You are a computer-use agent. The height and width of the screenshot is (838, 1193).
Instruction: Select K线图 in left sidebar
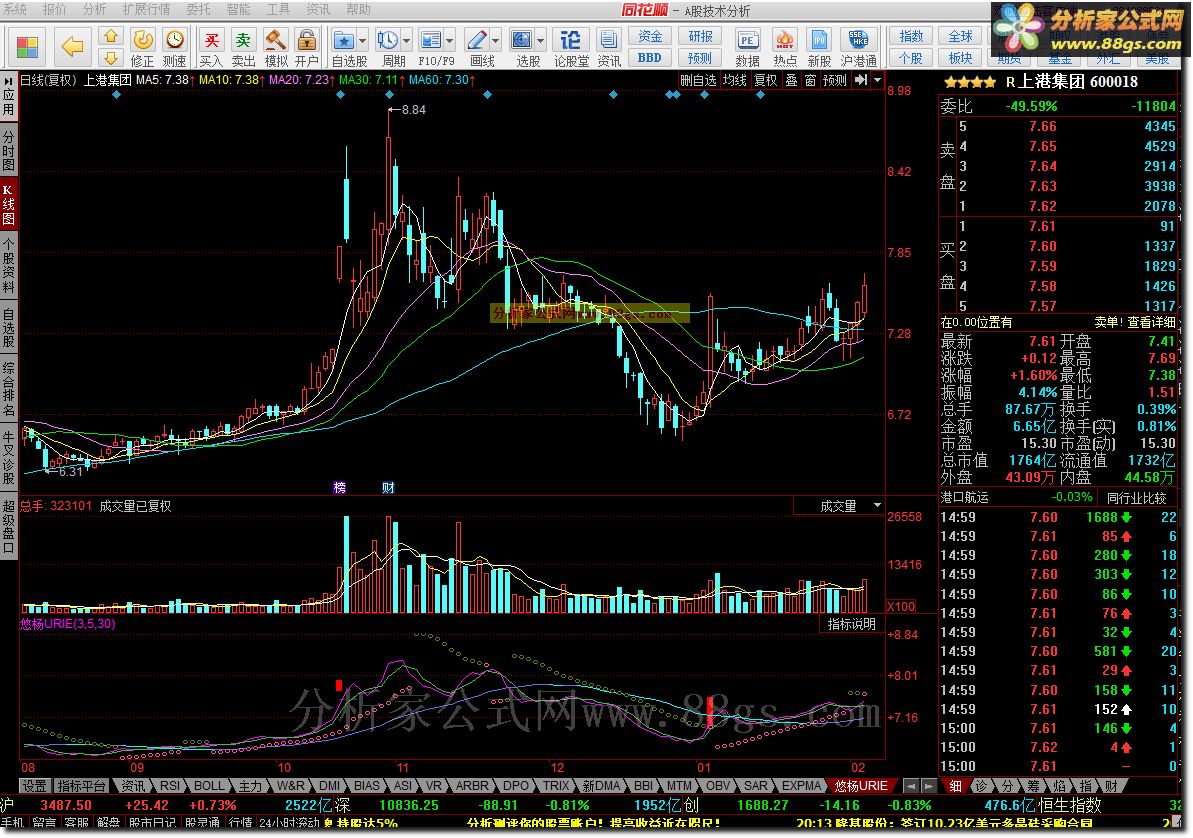[x=8, y=204]
